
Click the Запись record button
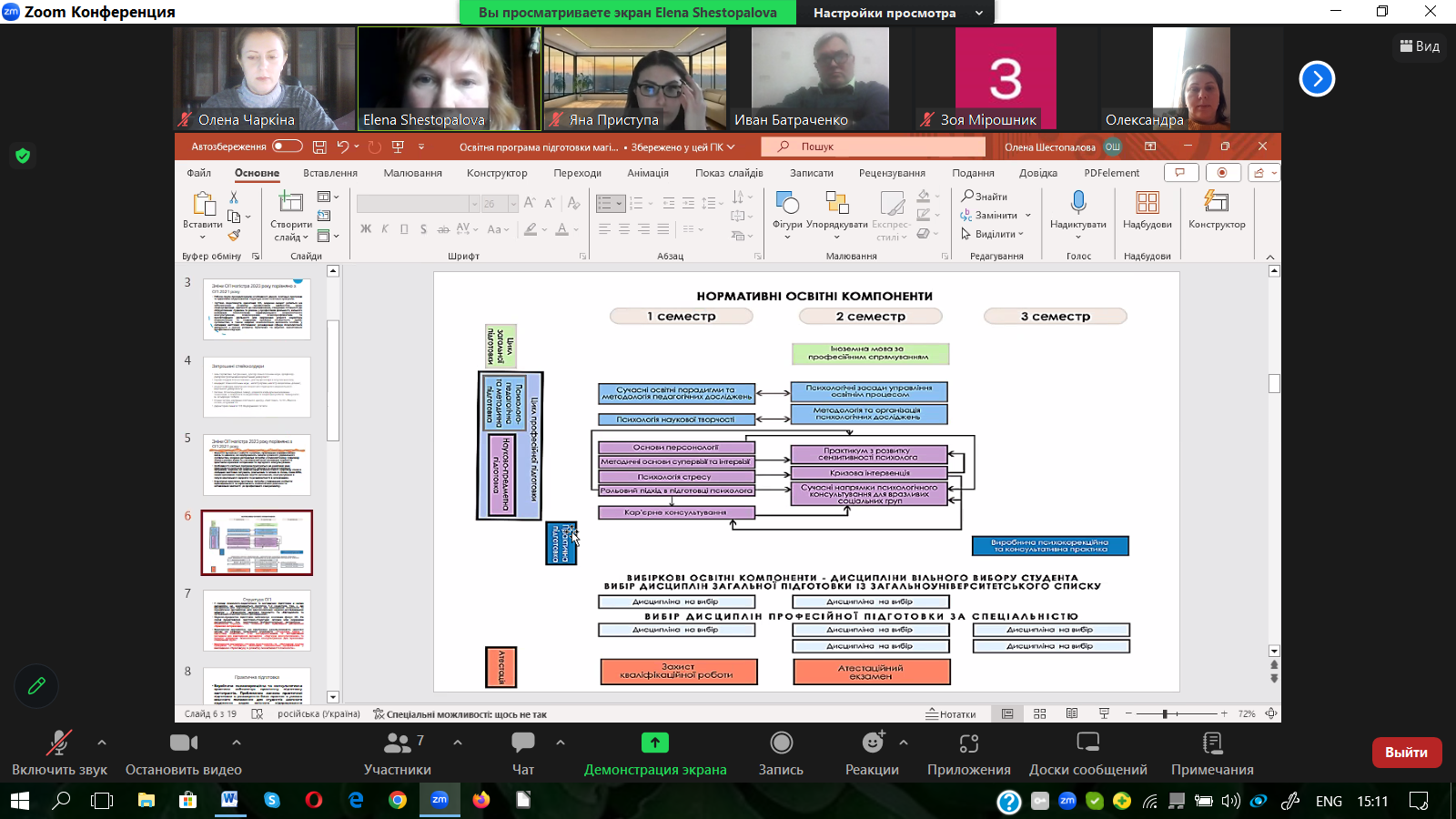tap(781, 753)
